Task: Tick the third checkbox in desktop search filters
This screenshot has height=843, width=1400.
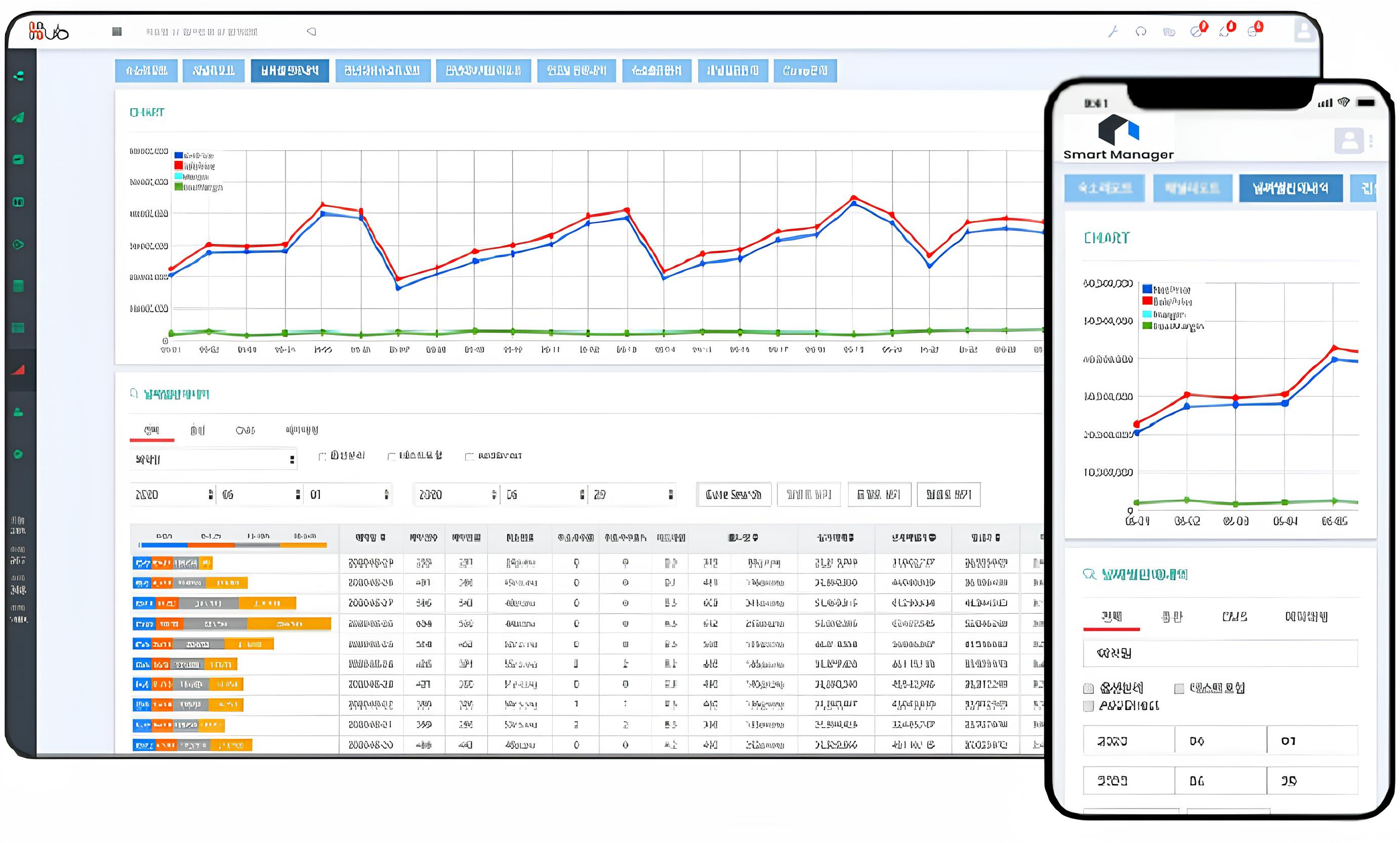Action: pyautogui.click(x=469, y=456)
